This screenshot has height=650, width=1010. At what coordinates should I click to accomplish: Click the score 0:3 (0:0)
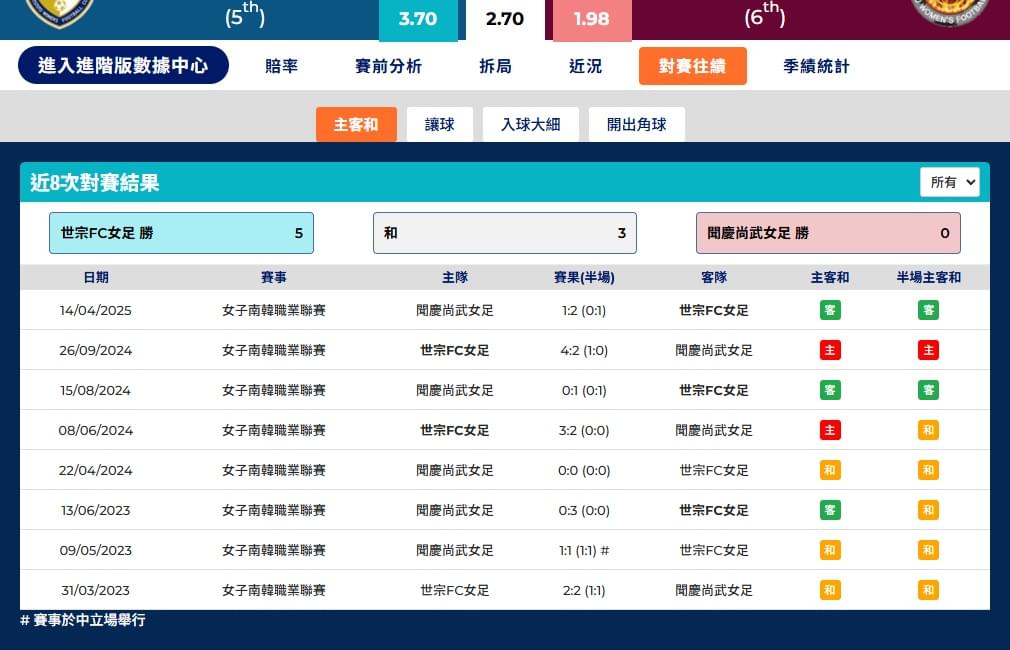584,510
